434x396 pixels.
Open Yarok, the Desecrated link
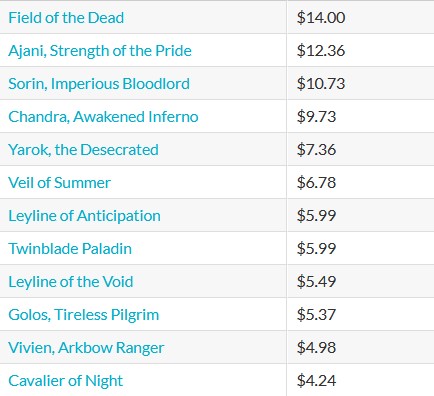83,150
